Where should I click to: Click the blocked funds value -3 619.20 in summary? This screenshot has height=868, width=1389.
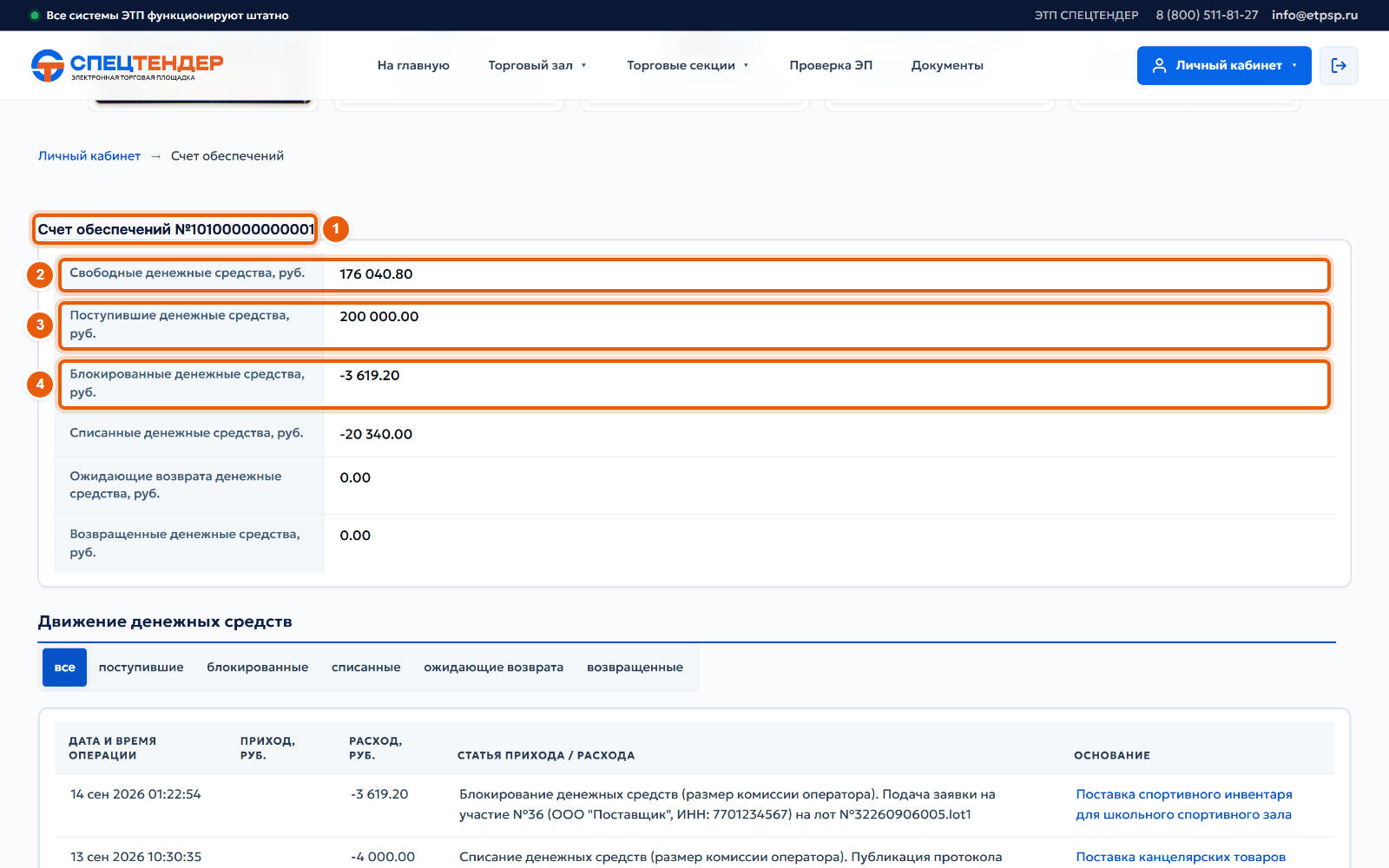370,376
